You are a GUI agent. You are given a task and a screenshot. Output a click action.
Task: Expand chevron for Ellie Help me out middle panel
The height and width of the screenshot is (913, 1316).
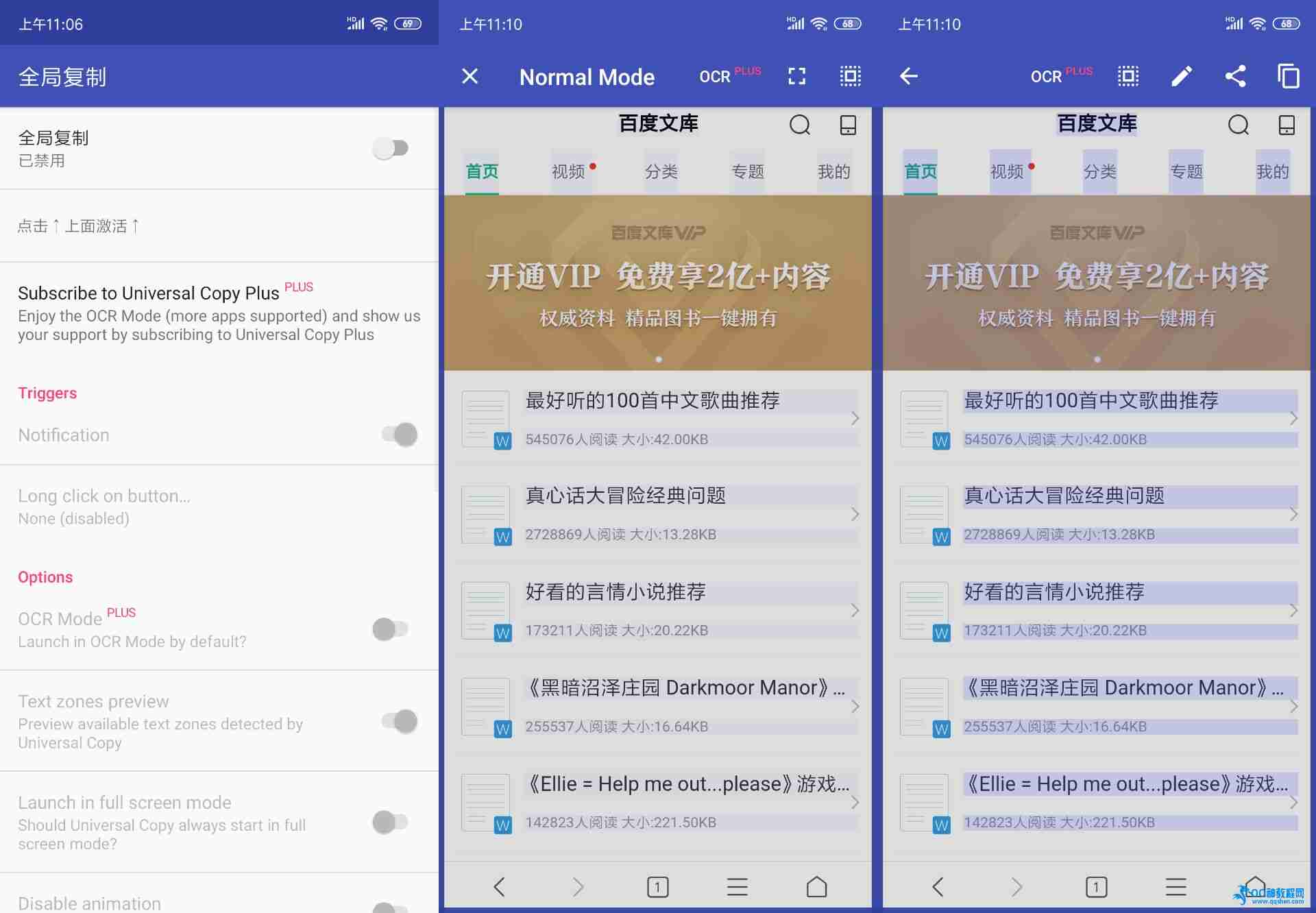[x=855, y=802]
